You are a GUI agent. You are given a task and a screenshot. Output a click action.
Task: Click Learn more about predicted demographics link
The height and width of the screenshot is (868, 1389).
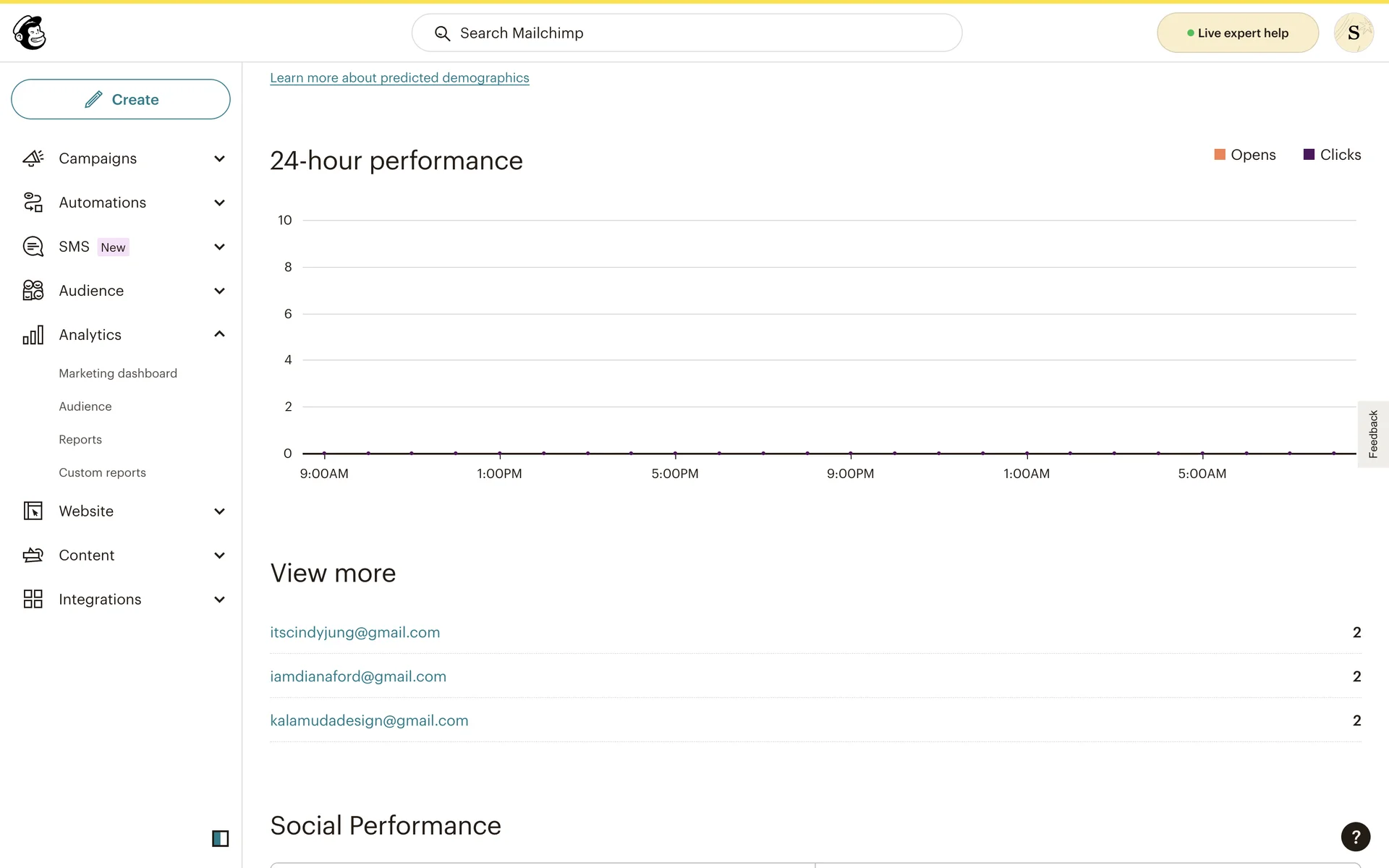pos(399,77)
